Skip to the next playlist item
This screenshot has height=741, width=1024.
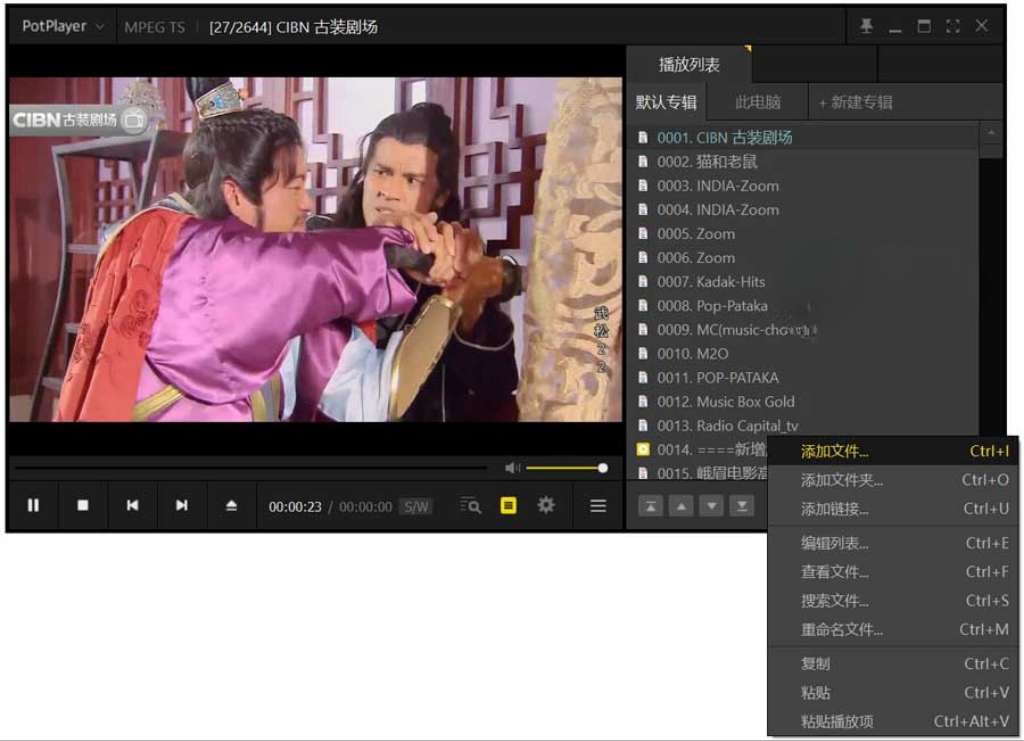click(x=182, y=505)
